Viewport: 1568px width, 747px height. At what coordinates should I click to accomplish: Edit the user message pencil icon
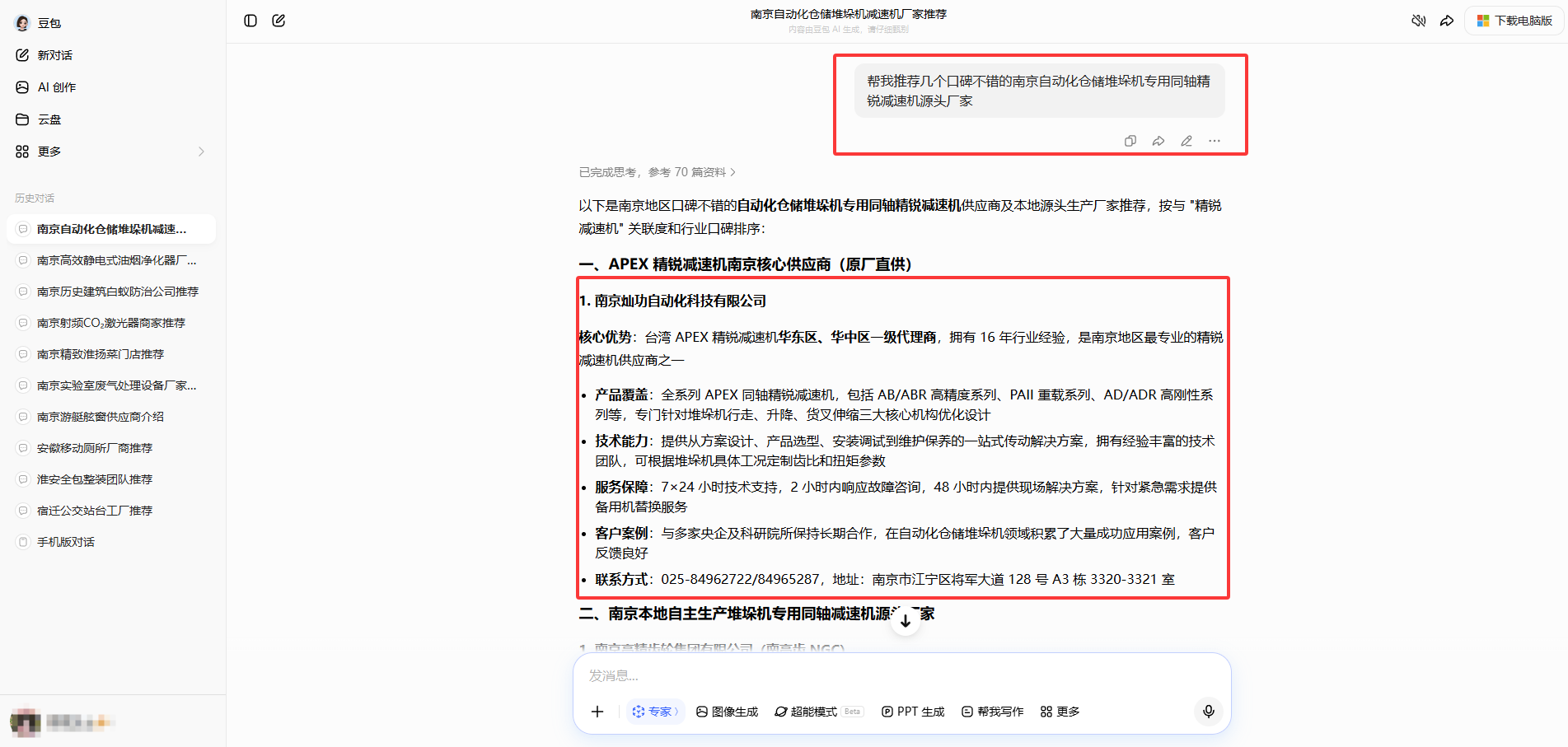pos(1187,141)
